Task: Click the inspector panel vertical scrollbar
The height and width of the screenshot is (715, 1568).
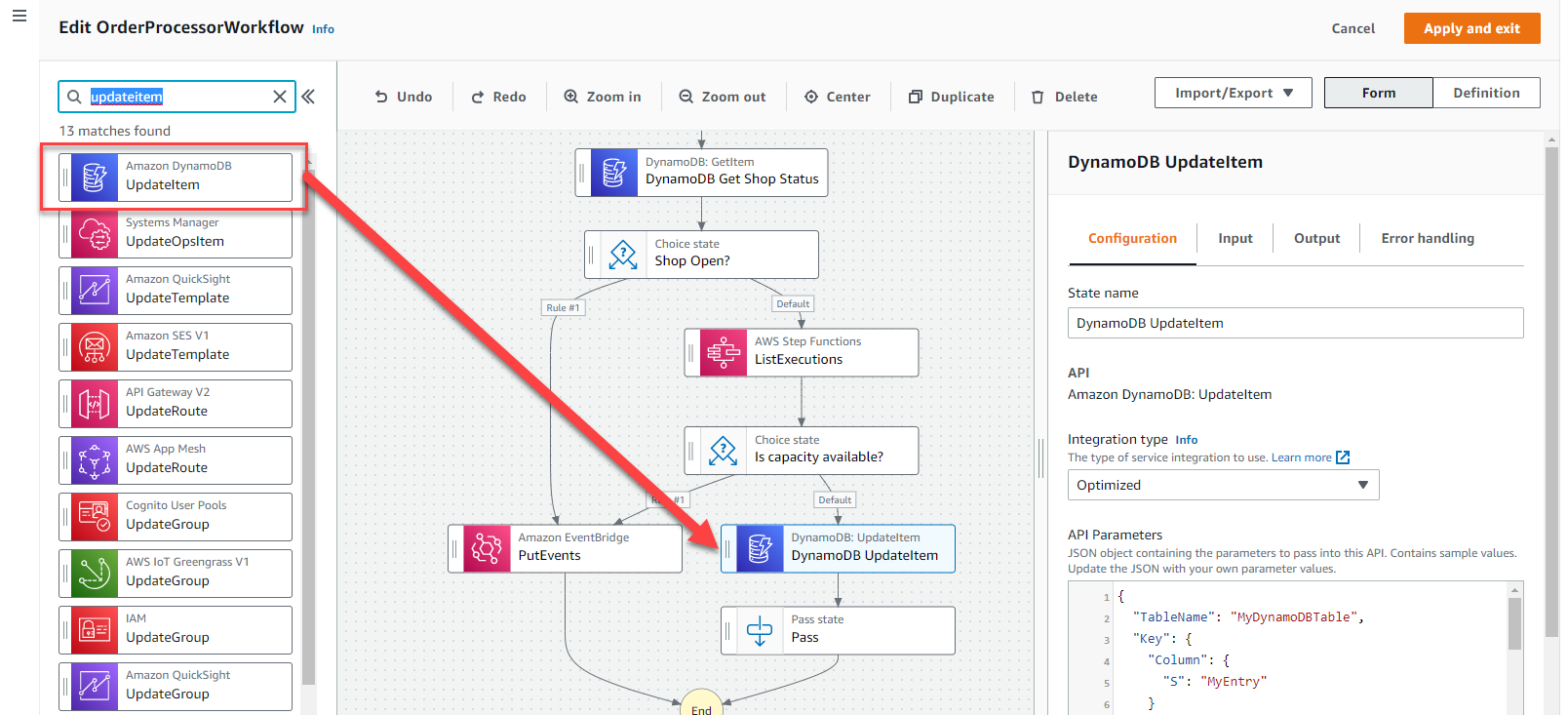Action: 1551,390
